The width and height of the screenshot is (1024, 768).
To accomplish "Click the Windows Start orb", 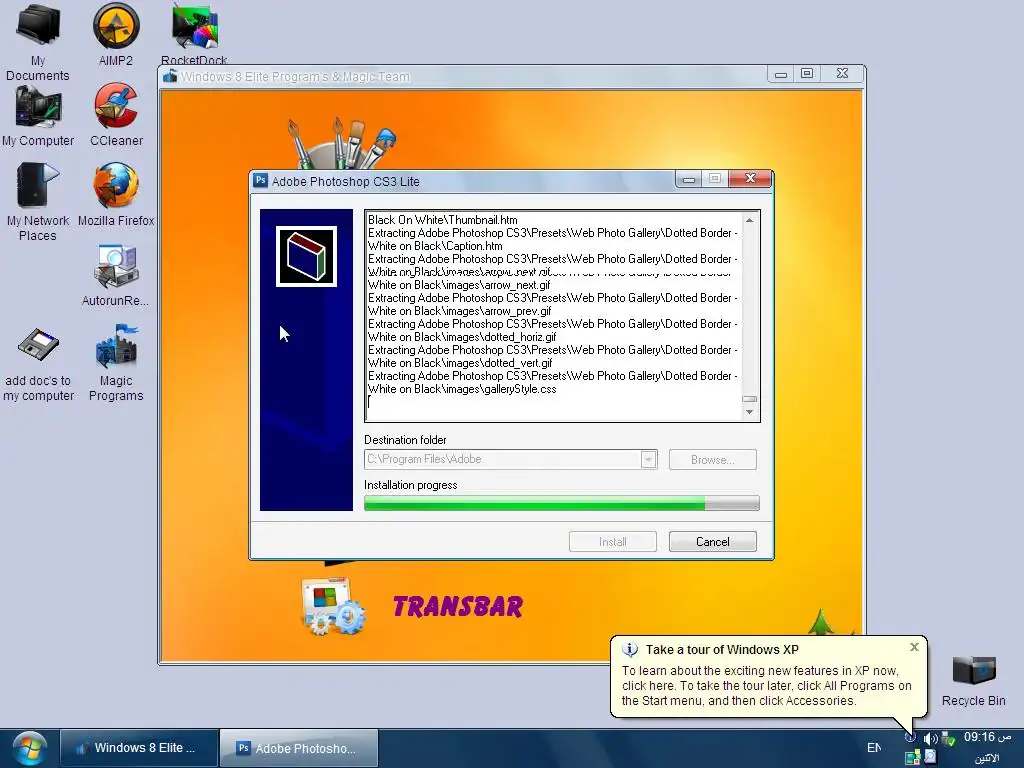I will (x=29, y=748).
